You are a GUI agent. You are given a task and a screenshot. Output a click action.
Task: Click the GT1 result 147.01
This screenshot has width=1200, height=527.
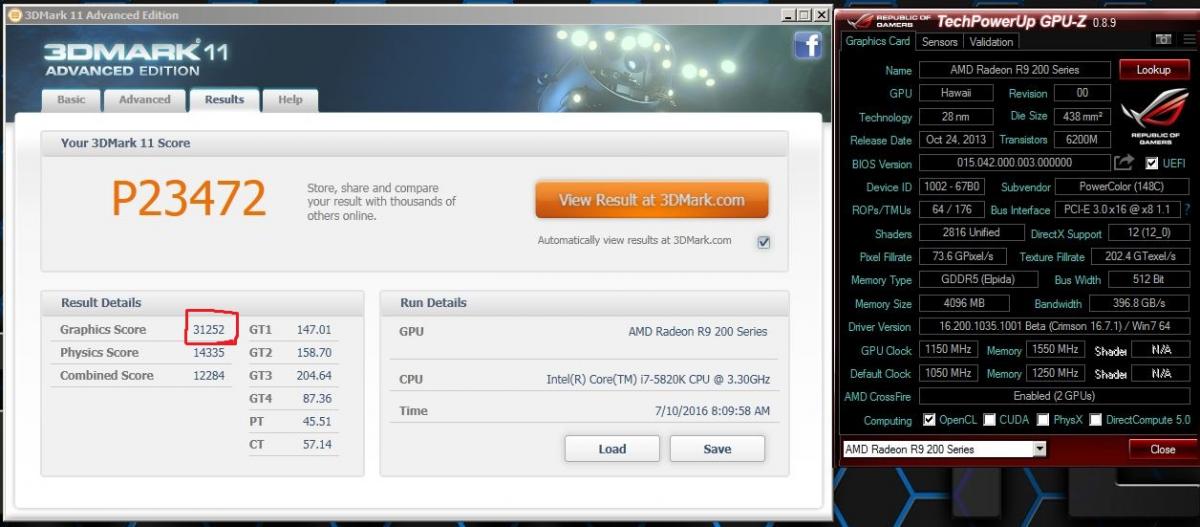click(x=314, y=329)
